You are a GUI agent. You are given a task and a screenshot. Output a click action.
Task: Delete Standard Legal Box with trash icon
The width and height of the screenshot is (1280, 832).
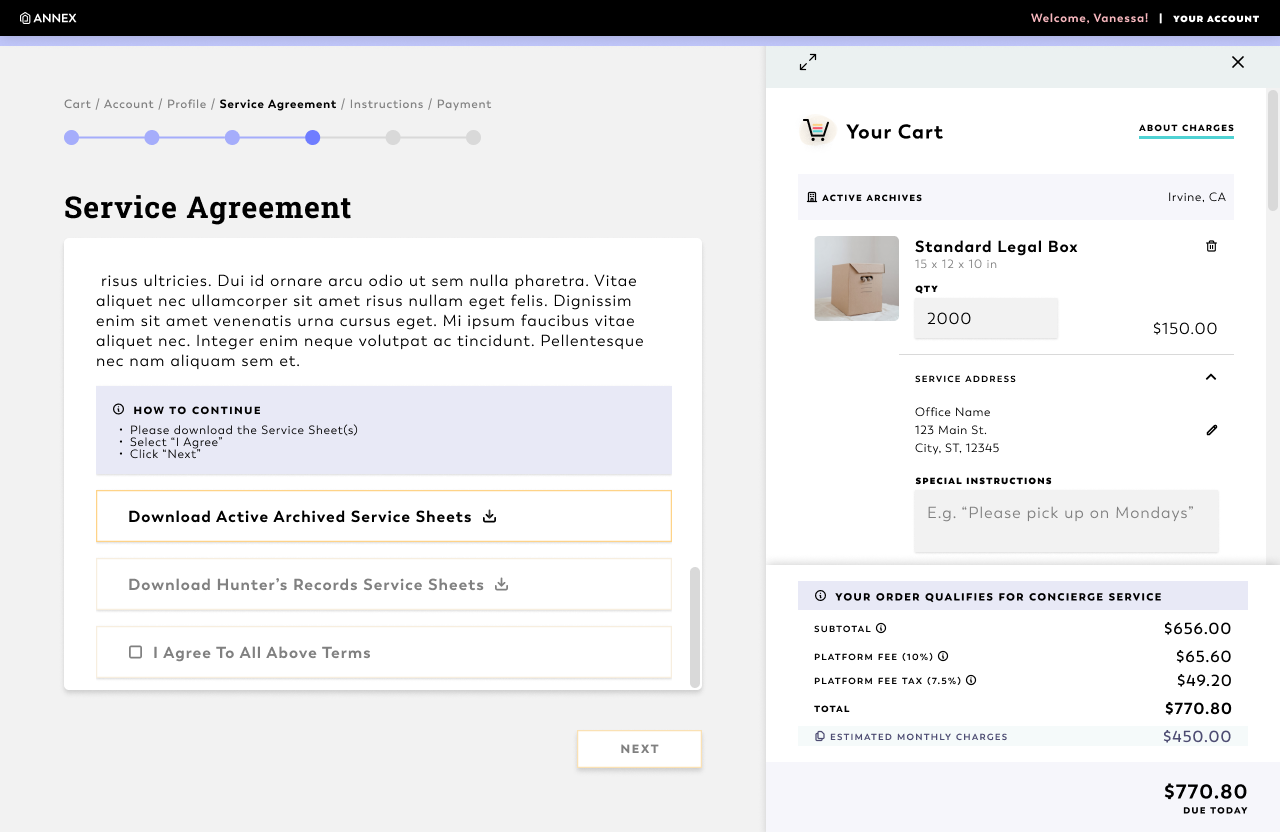pos(1211,246)
